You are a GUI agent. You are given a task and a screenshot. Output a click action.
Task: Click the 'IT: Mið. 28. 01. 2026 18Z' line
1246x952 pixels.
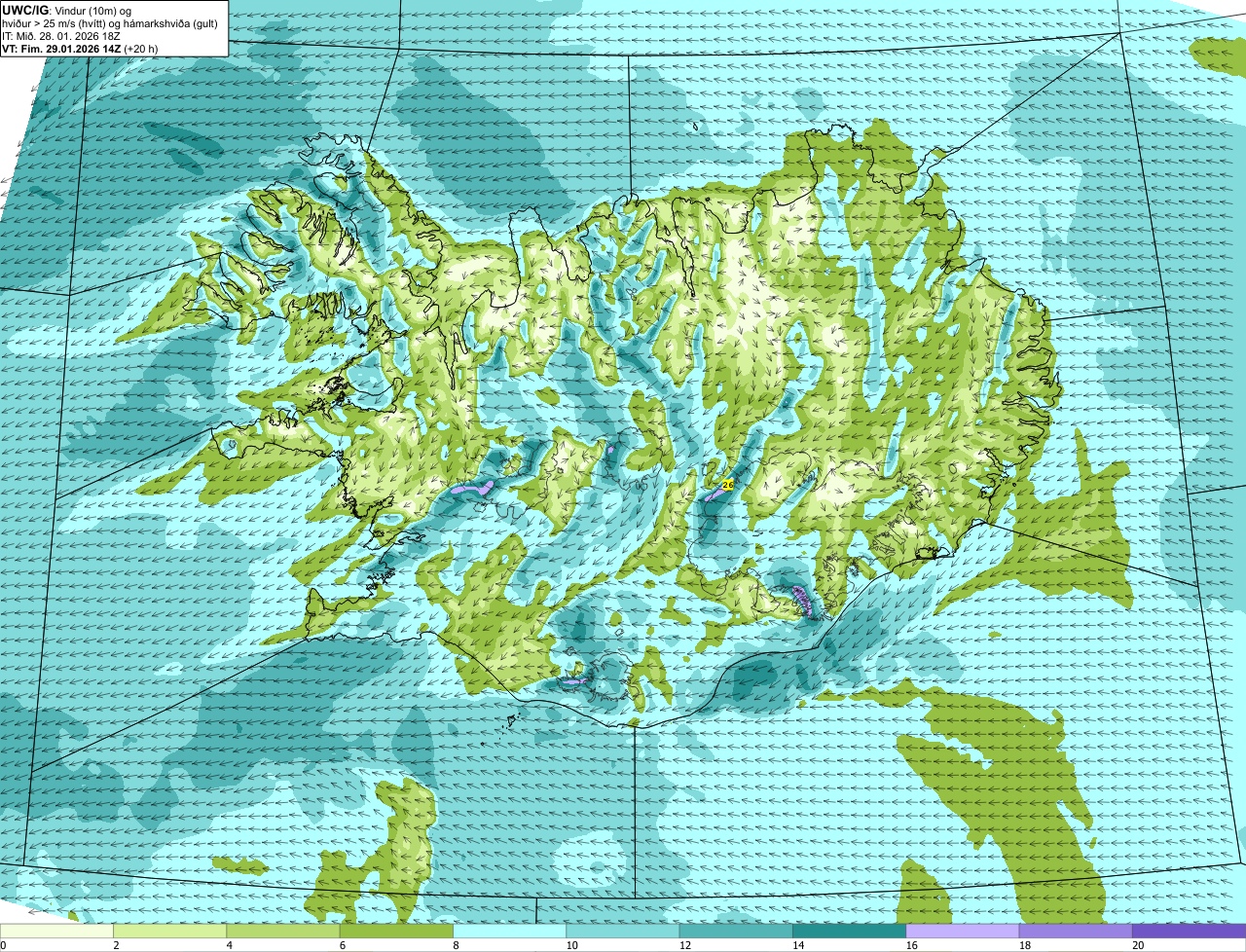point(61,36)
